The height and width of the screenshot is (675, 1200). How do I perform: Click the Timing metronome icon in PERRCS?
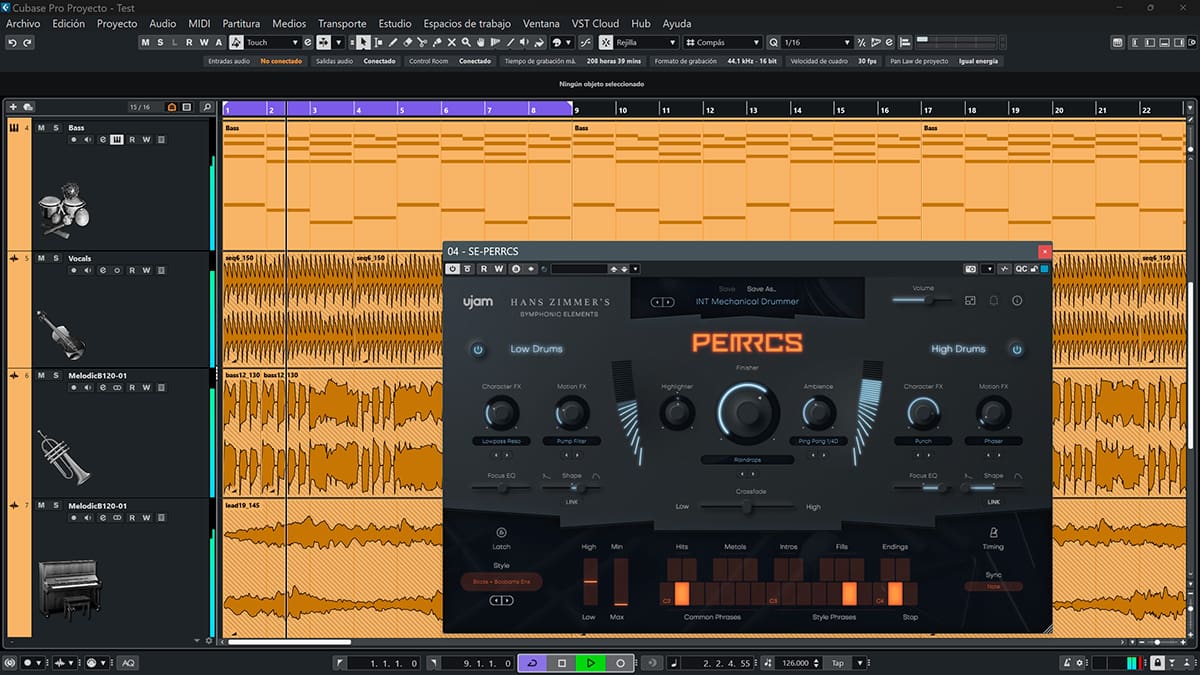click(x=993, y=533)
